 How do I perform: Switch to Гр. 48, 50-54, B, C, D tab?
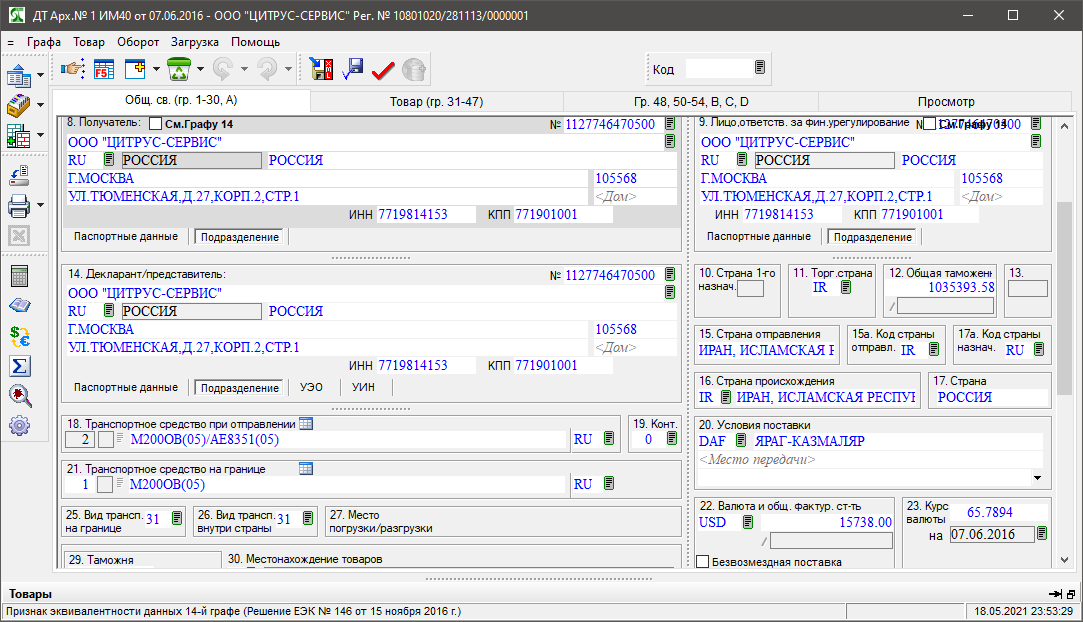tap(691, 101)
